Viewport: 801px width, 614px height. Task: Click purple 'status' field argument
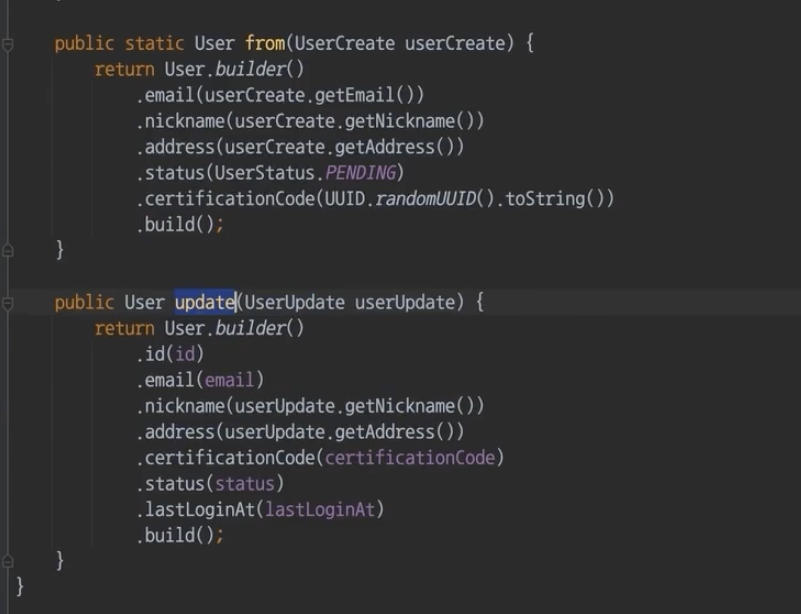pos(244,484)
